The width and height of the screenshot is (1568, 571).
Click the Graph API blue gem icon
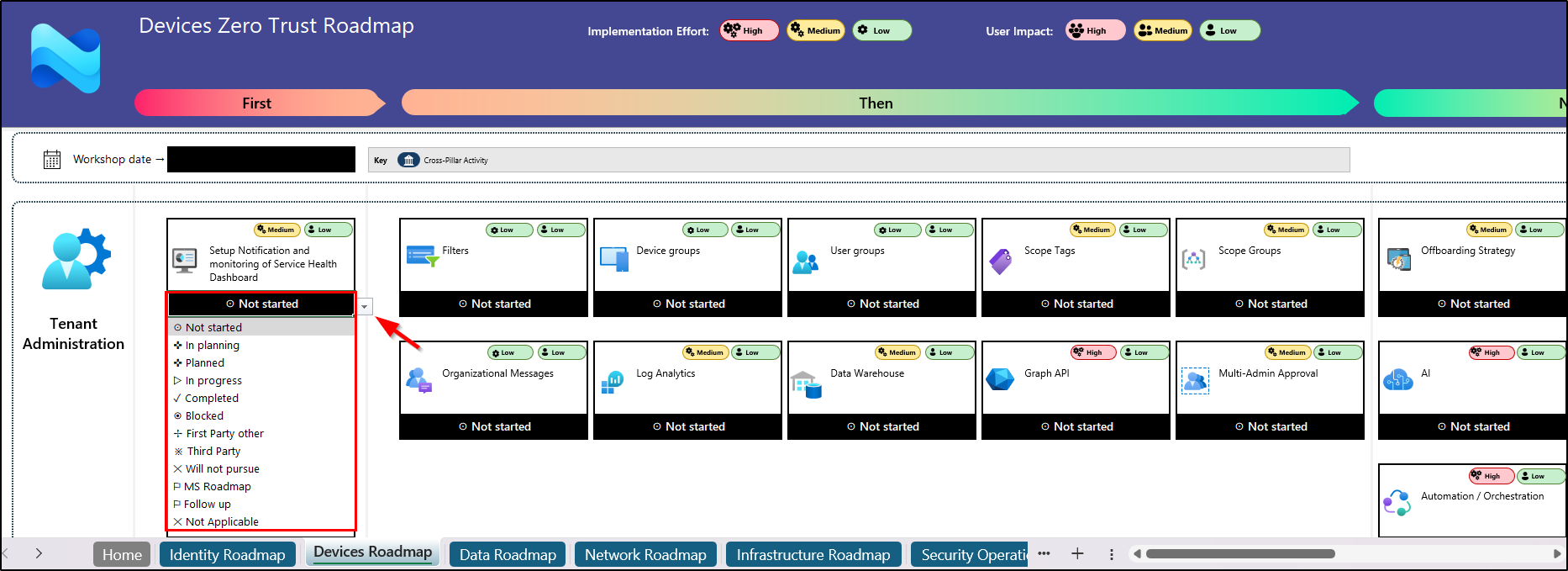[x=1000, y=380]
